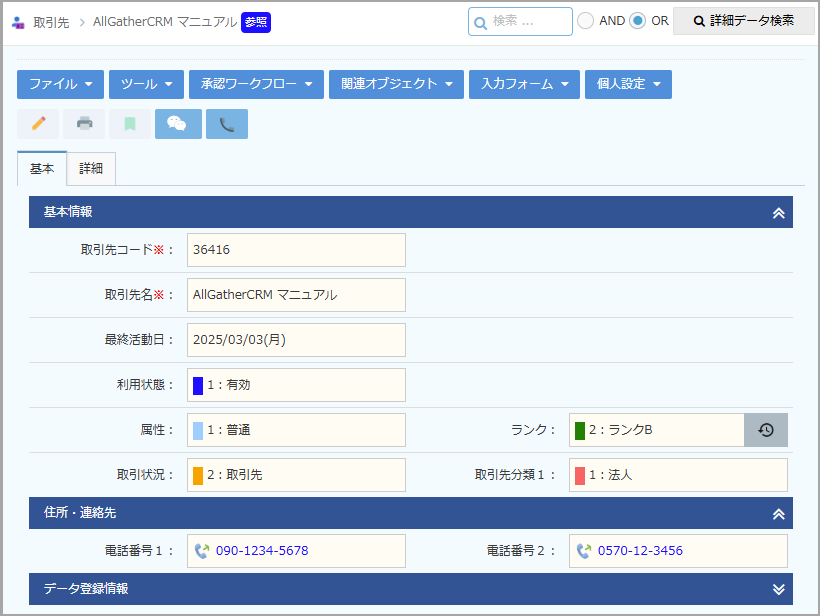Viewport: 820px width, 616px height.
Task: Switch to the 詳細 tab
Action: click(x=91, y=168)
